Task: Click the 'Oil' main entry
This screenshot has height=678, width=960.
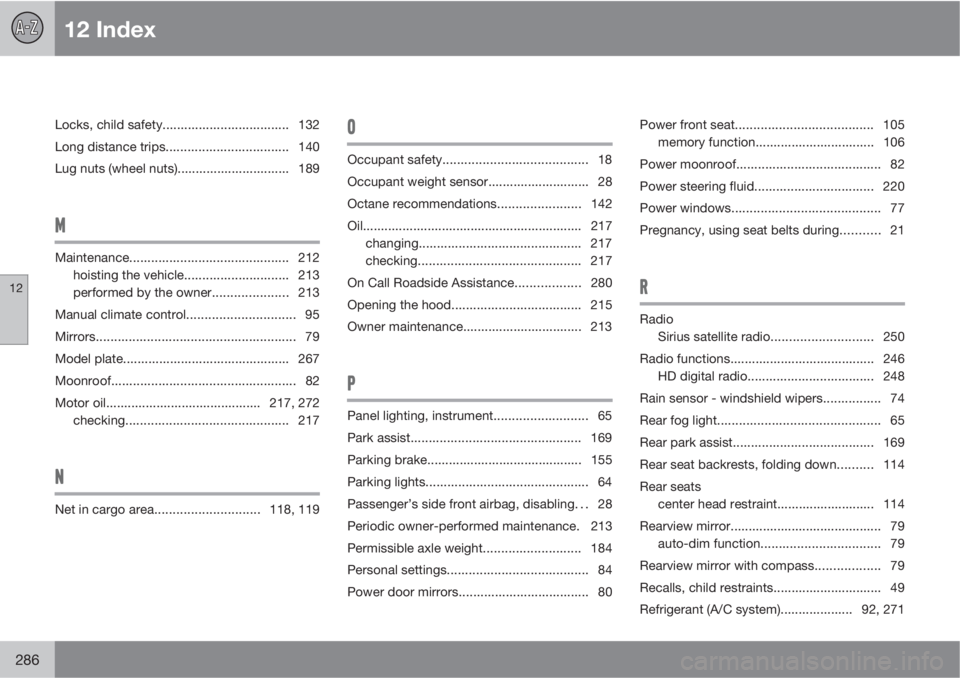Action: tap(479, 226)
